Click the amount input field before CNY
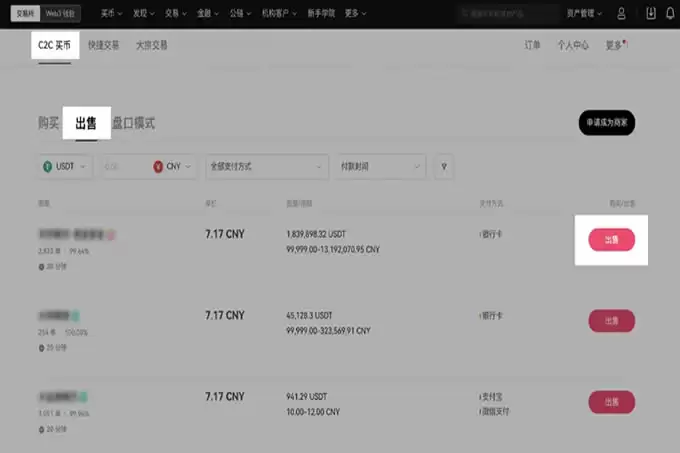Screen dimensions: 680x453 pos(125,166)
